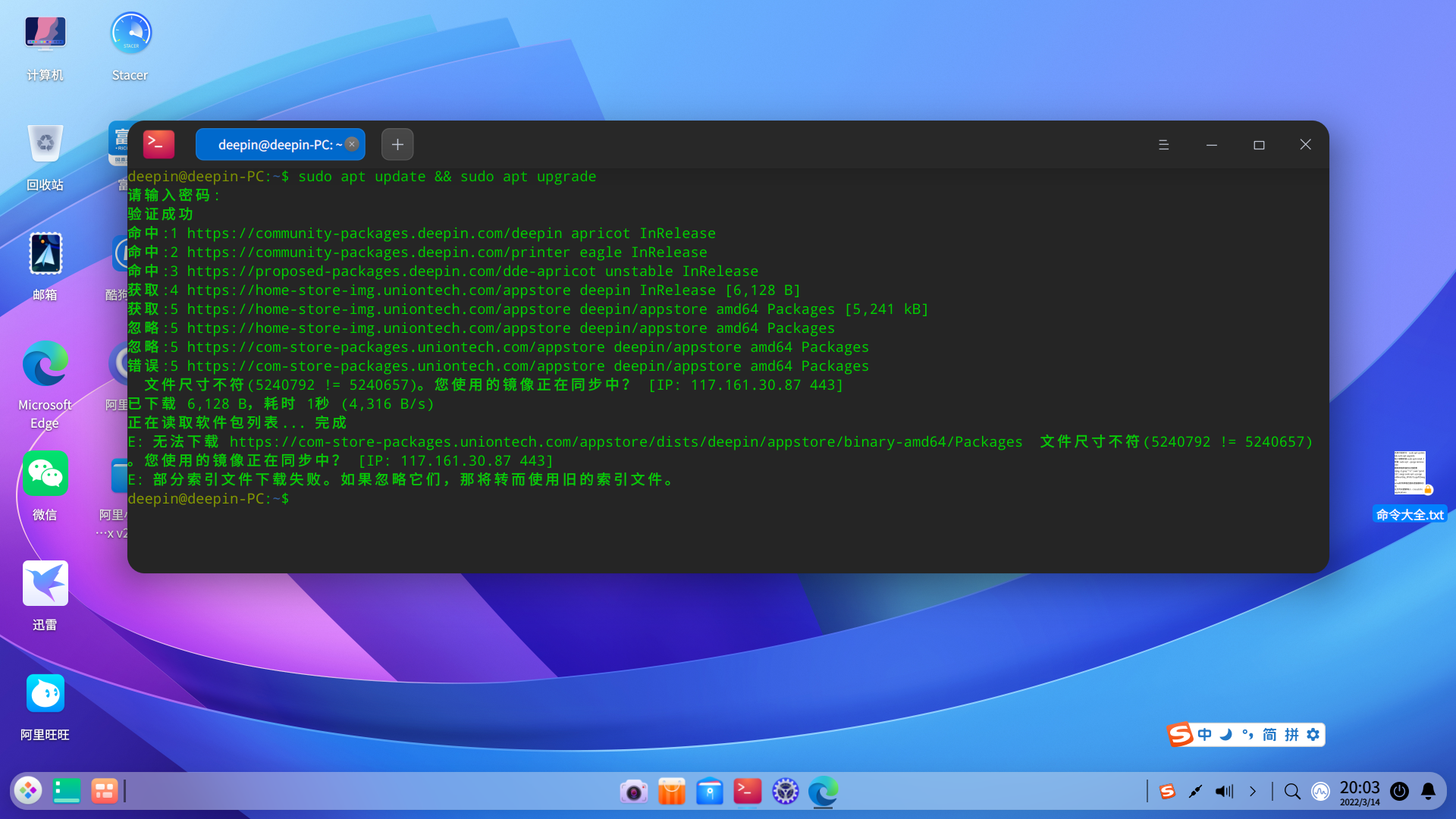Toggle punctuation mode on the input bar
Screen dimensions: 1456x819
click(1247, 734)
